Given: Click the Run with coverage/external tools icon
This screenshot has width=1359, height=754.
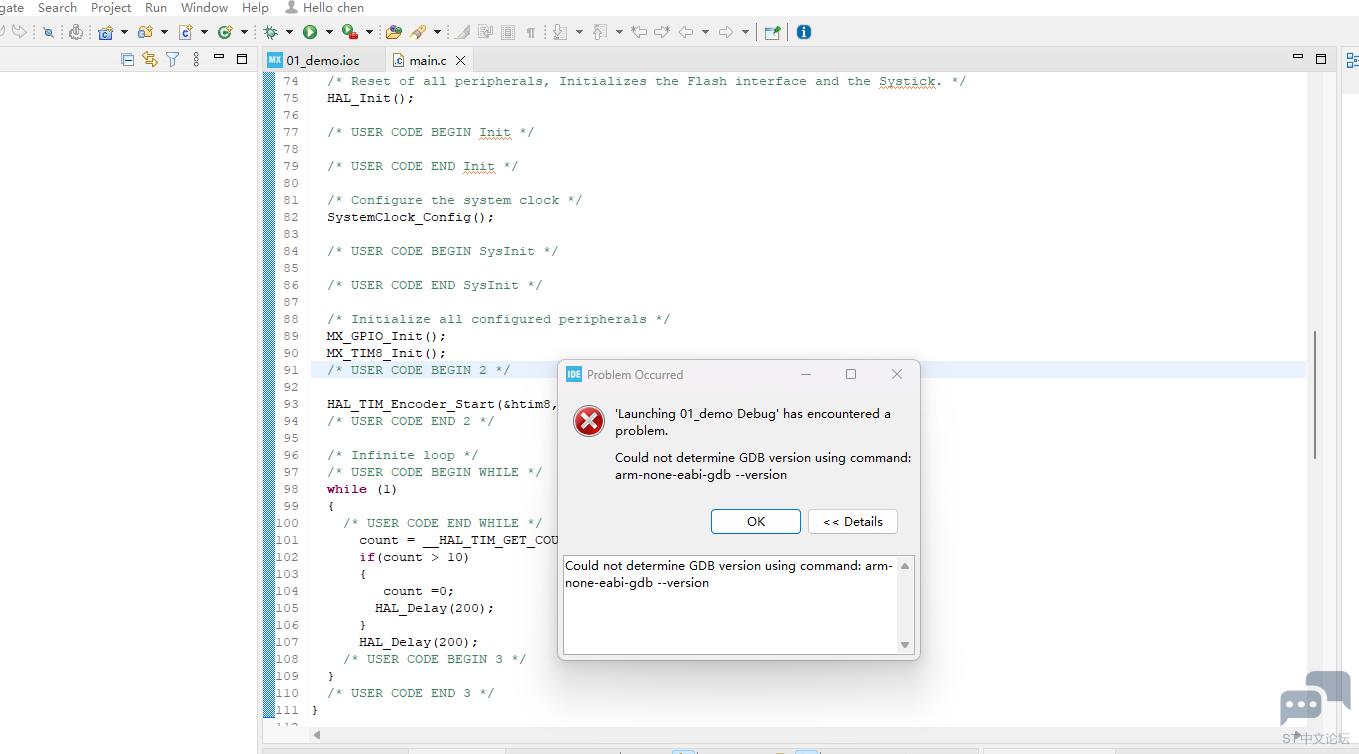Looking at the screenshot, I should pyautogui.click(x=350, y=32).
